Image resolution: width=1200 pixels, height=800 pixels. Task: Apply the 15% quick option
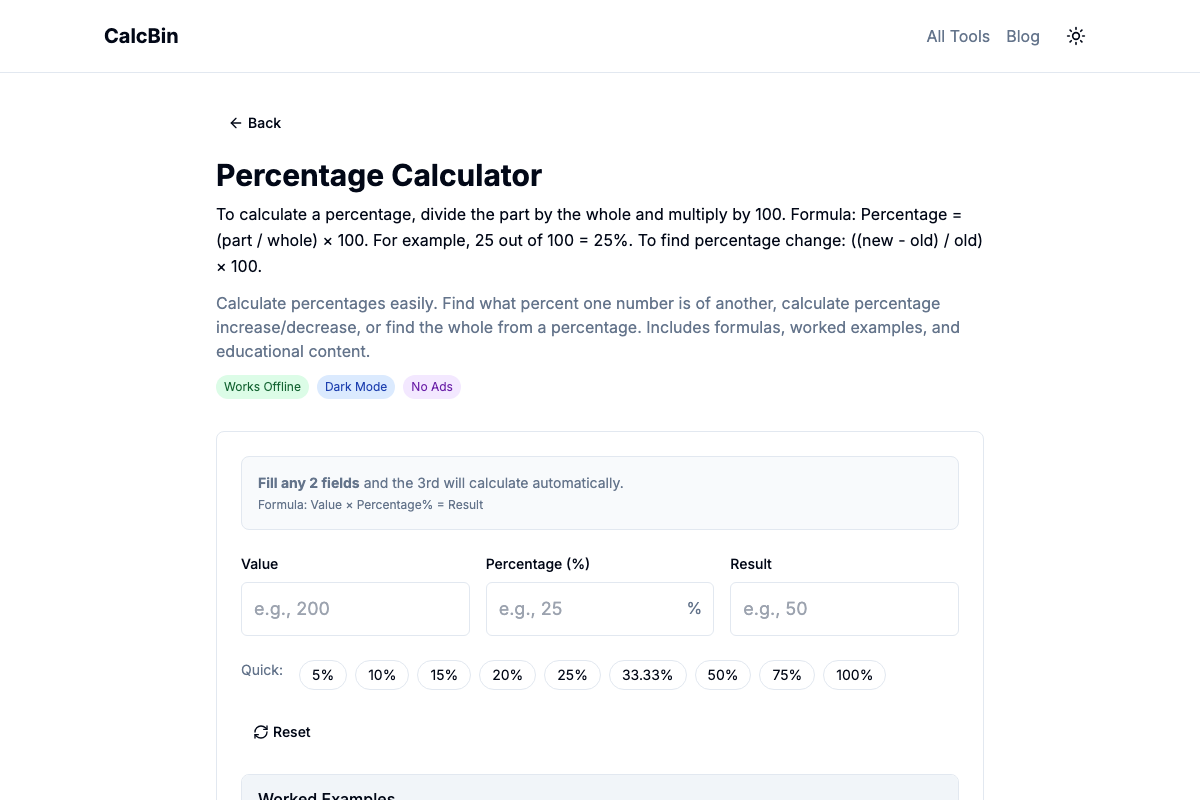444,675
